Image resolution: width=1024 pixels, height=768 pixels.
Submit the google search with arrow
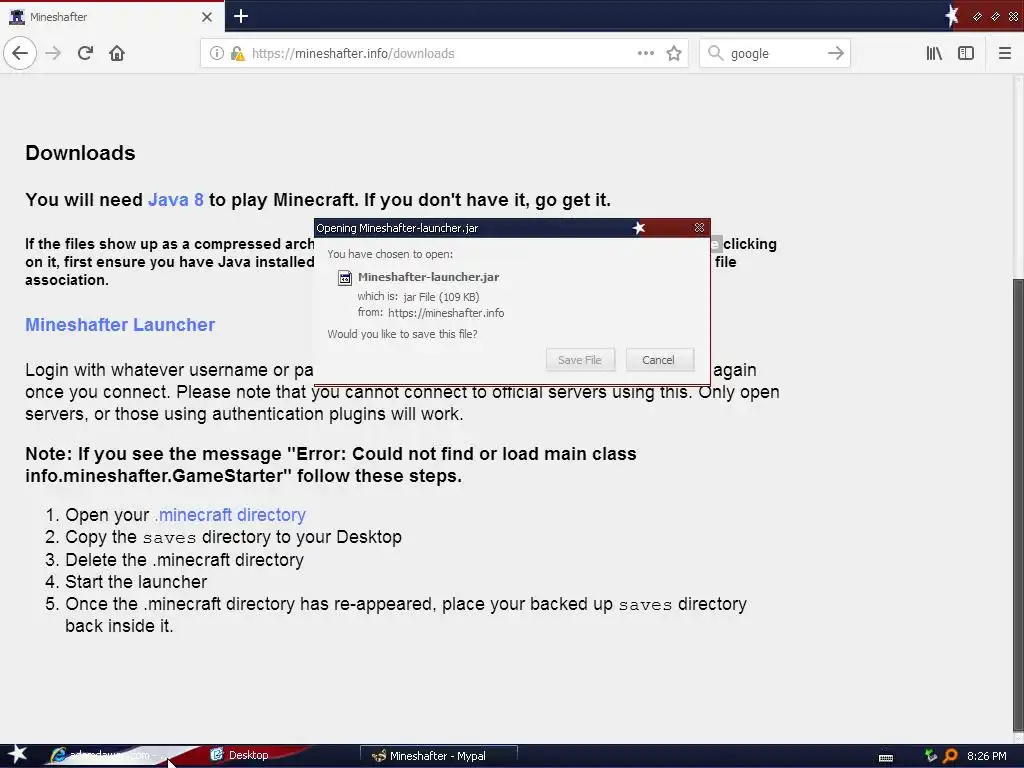click(836, 54)
